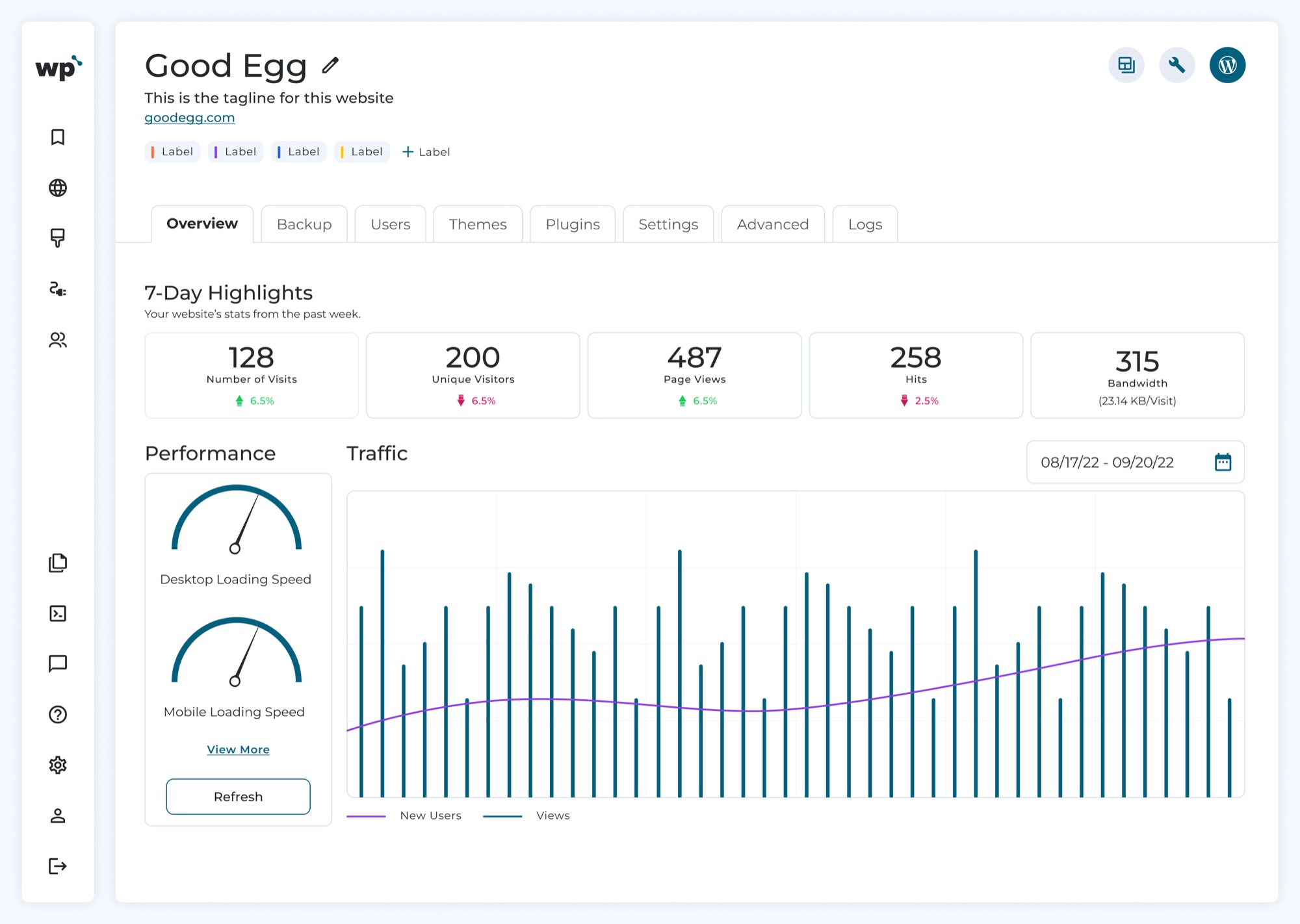Image resolution: width=1300 pixels, height=924 pixels.
Task: Open the globe sites icon
Action: 58,188
